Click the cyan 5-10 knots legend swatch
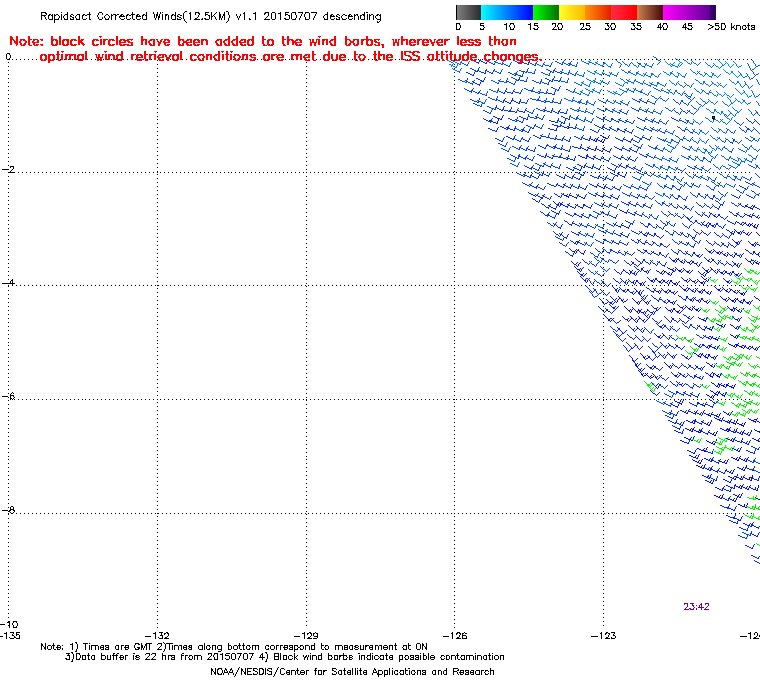This screenshot has height=688, width=760. 494,12
